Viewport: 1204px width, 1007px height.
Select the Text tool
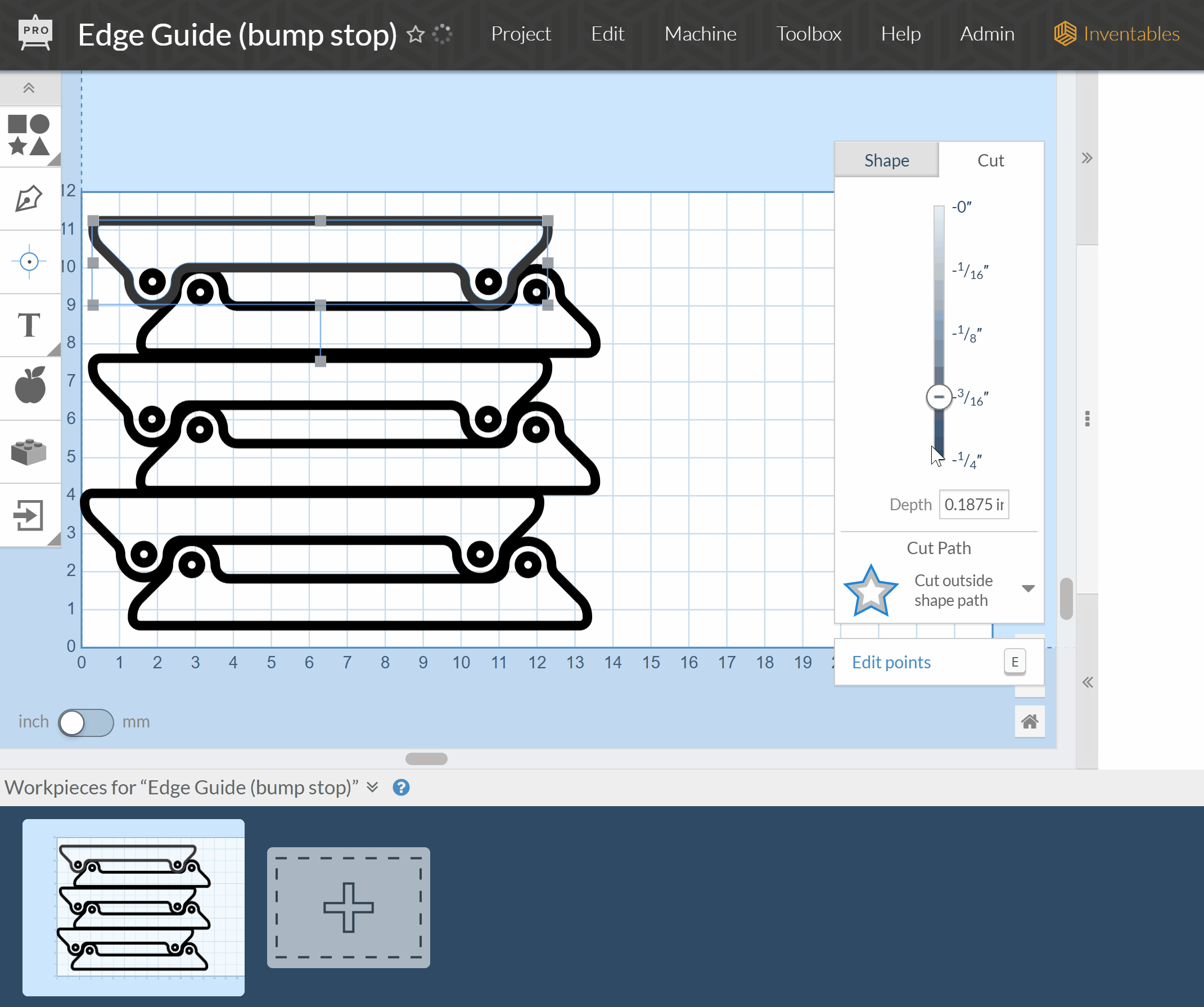coord(28,326)
